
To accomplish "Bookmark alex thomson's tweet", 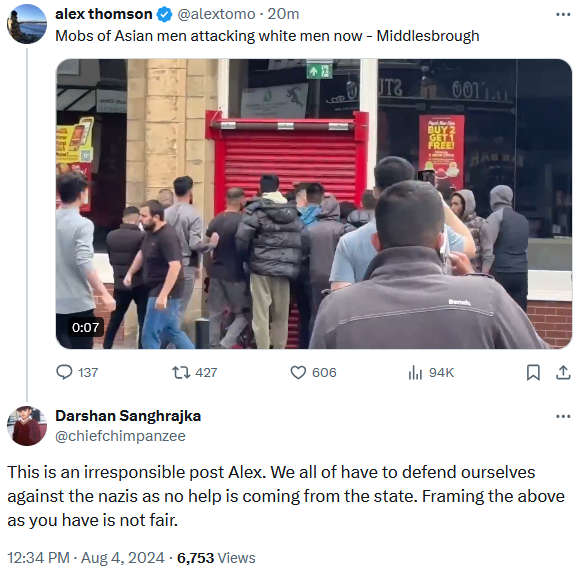I will (533, 372).
